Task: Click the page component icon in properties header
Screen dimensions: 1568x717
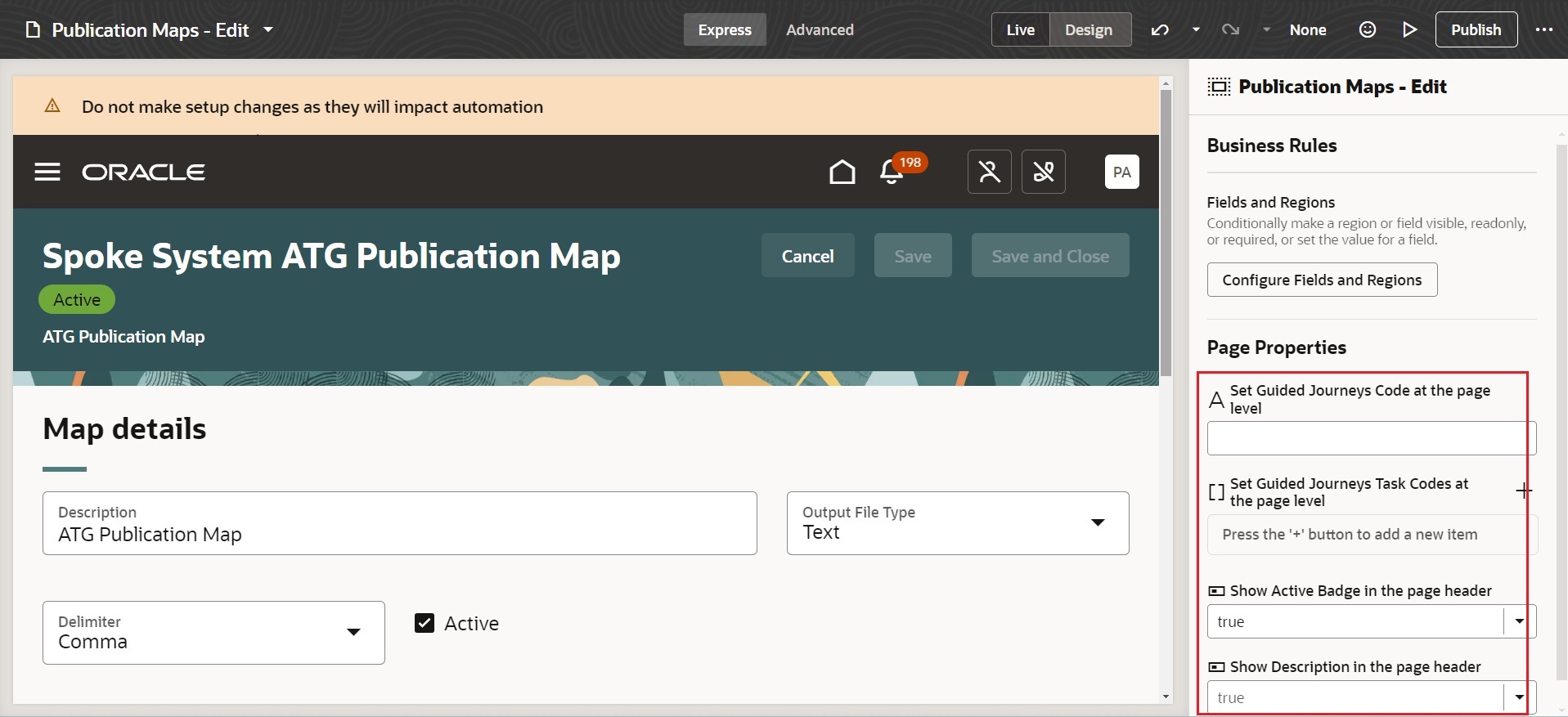Action: coord(1219,87)
